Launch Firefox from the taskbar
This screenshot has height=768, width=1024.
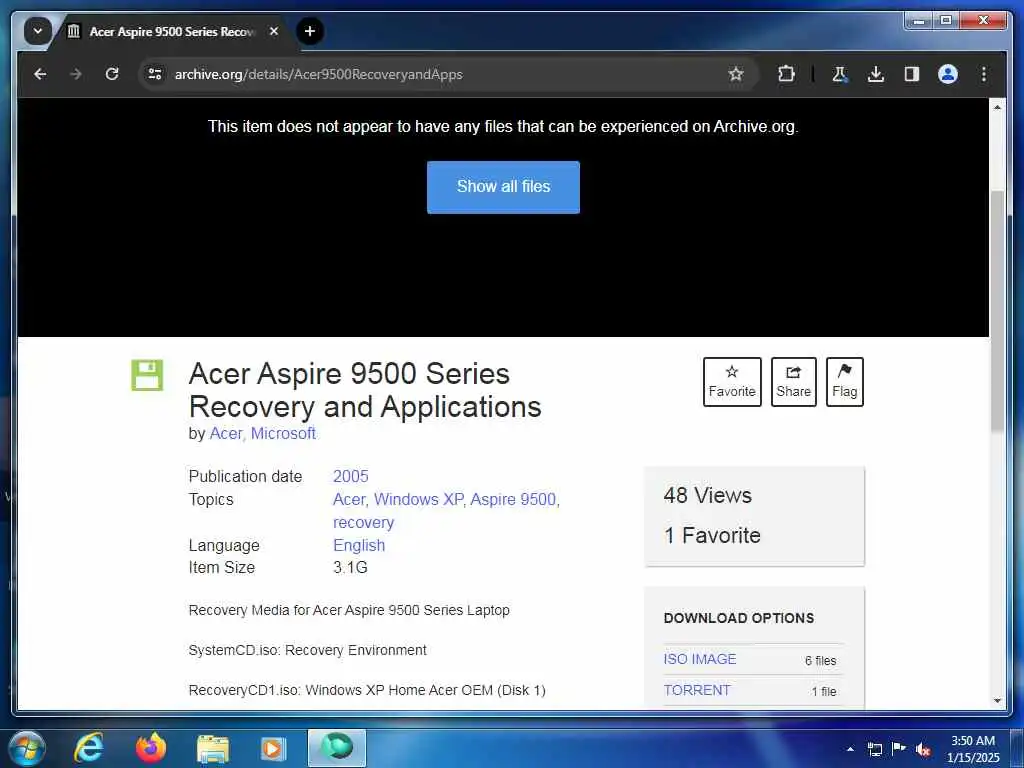pyautogui.click(x=151, y=748)
